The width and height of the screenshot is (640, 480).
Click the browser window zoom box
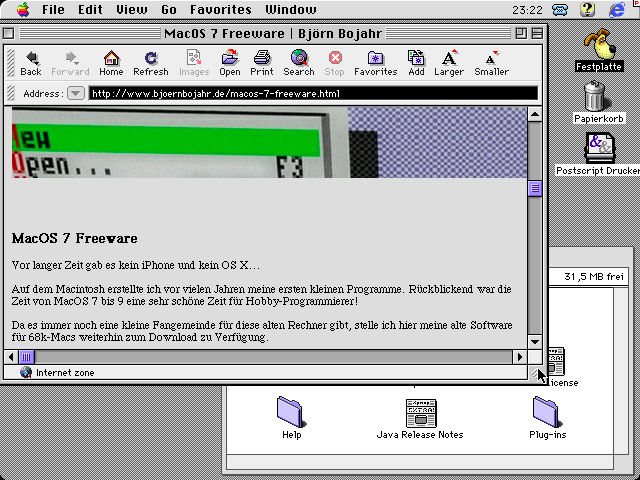[x=521, y=33]
